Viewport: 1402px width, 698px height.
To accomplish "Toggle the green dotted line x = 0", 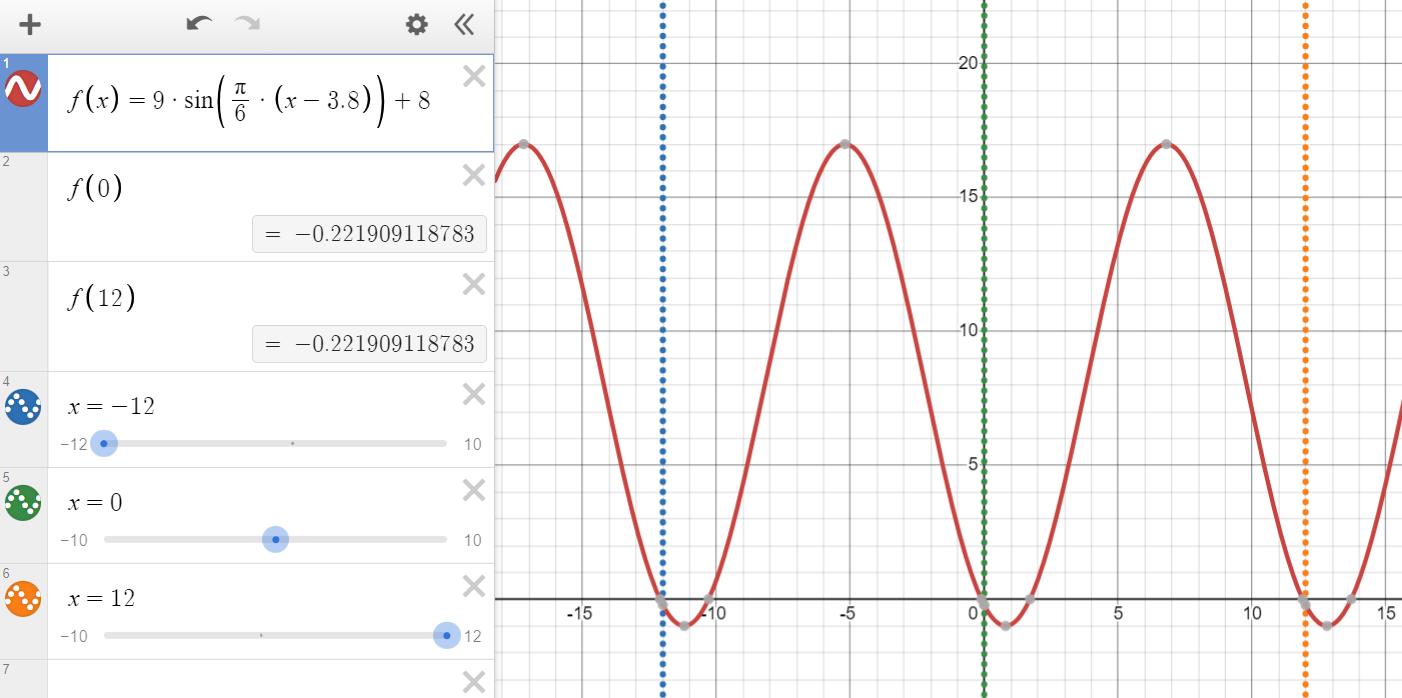I will [x=23, y=502].
